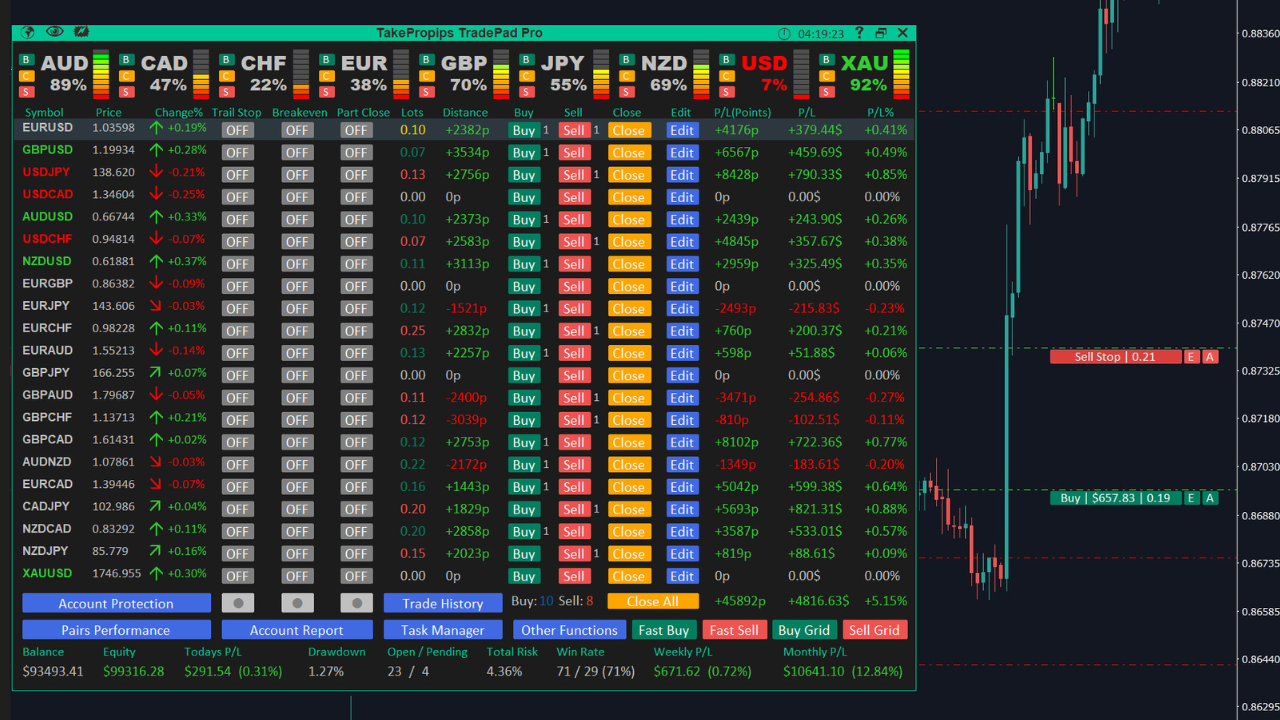Open the help question mark icon
The width and height of the screenshot is (1280, 720).
tap(858, 33)
